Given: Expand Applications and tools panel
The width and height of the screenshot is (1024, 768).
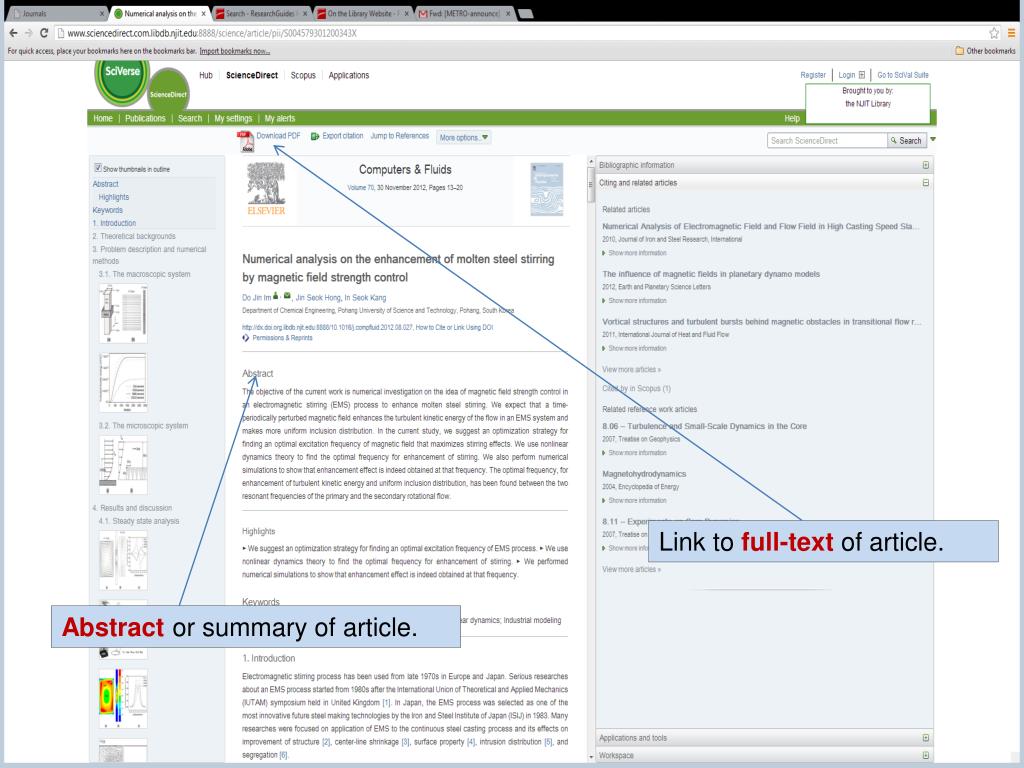Looking at the screenshot, I should (925, 738).
